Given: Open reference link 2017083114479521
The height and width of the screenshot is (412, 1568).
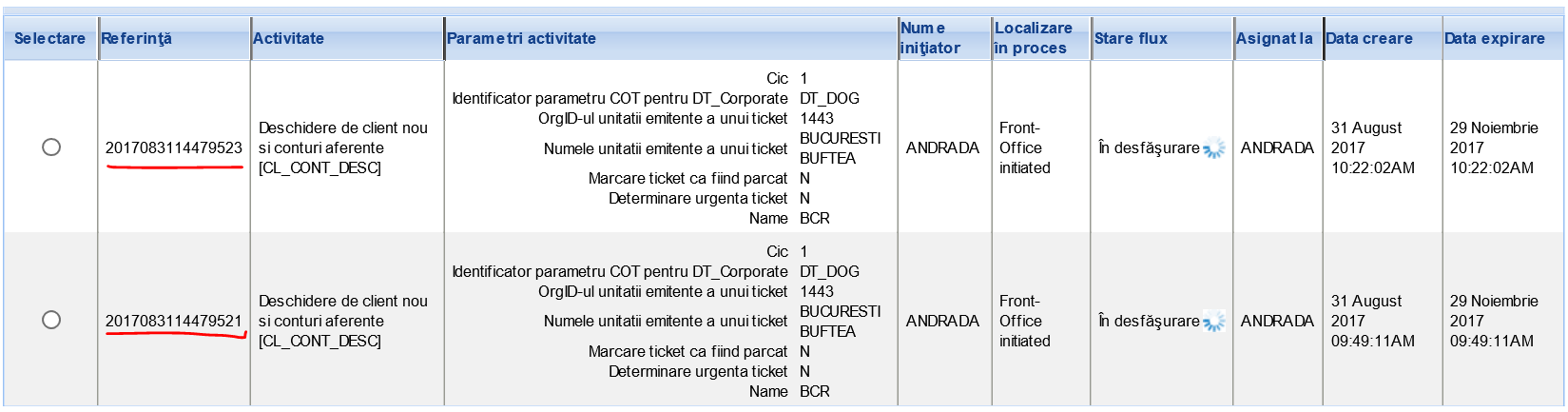Looking at the screenshot, I should click(x=174, y=321).
